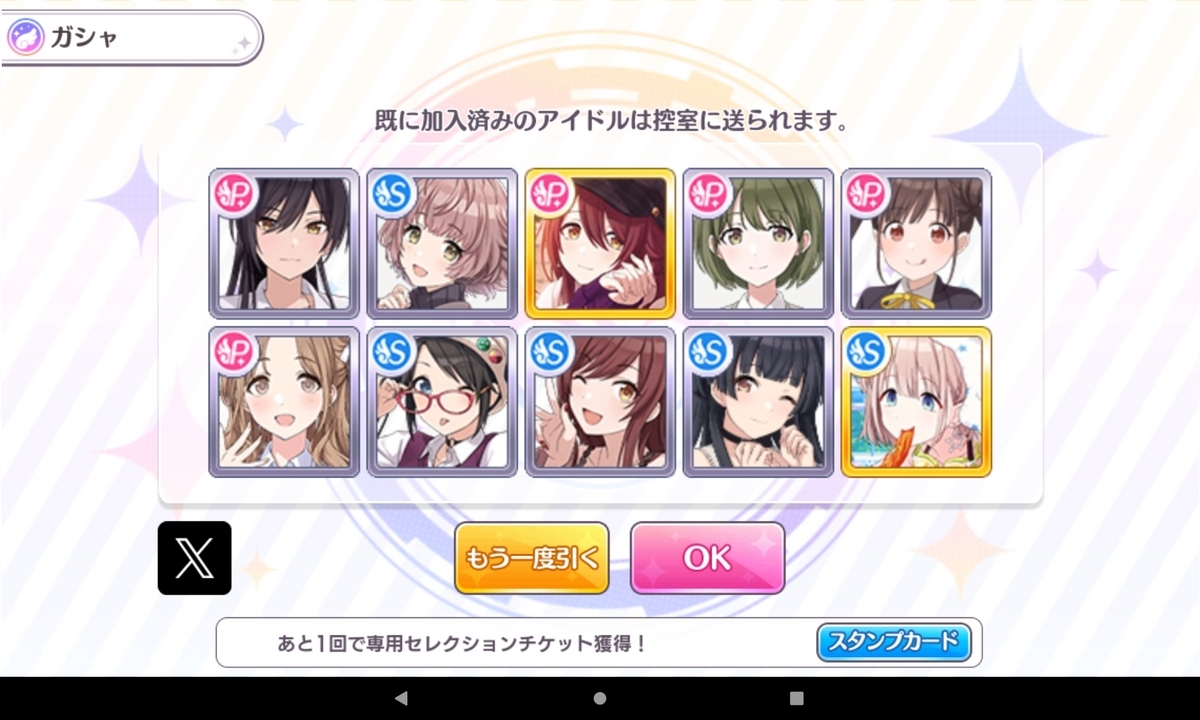Tap the Android home circle button
The width and height of the screenshot is (1200, 720).
click(600, 698)
